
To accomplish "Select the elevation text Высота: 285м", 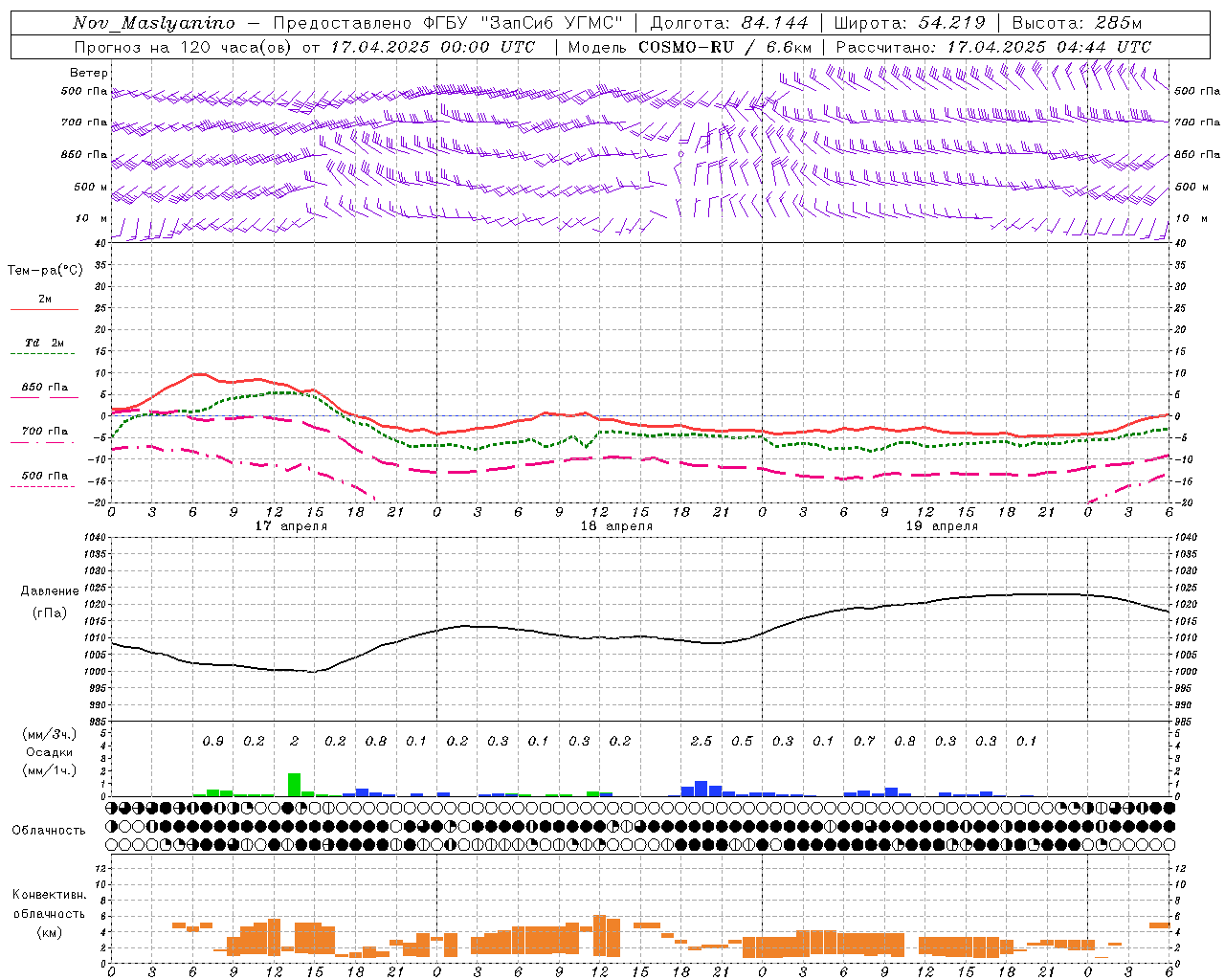I will point(1077,24).
